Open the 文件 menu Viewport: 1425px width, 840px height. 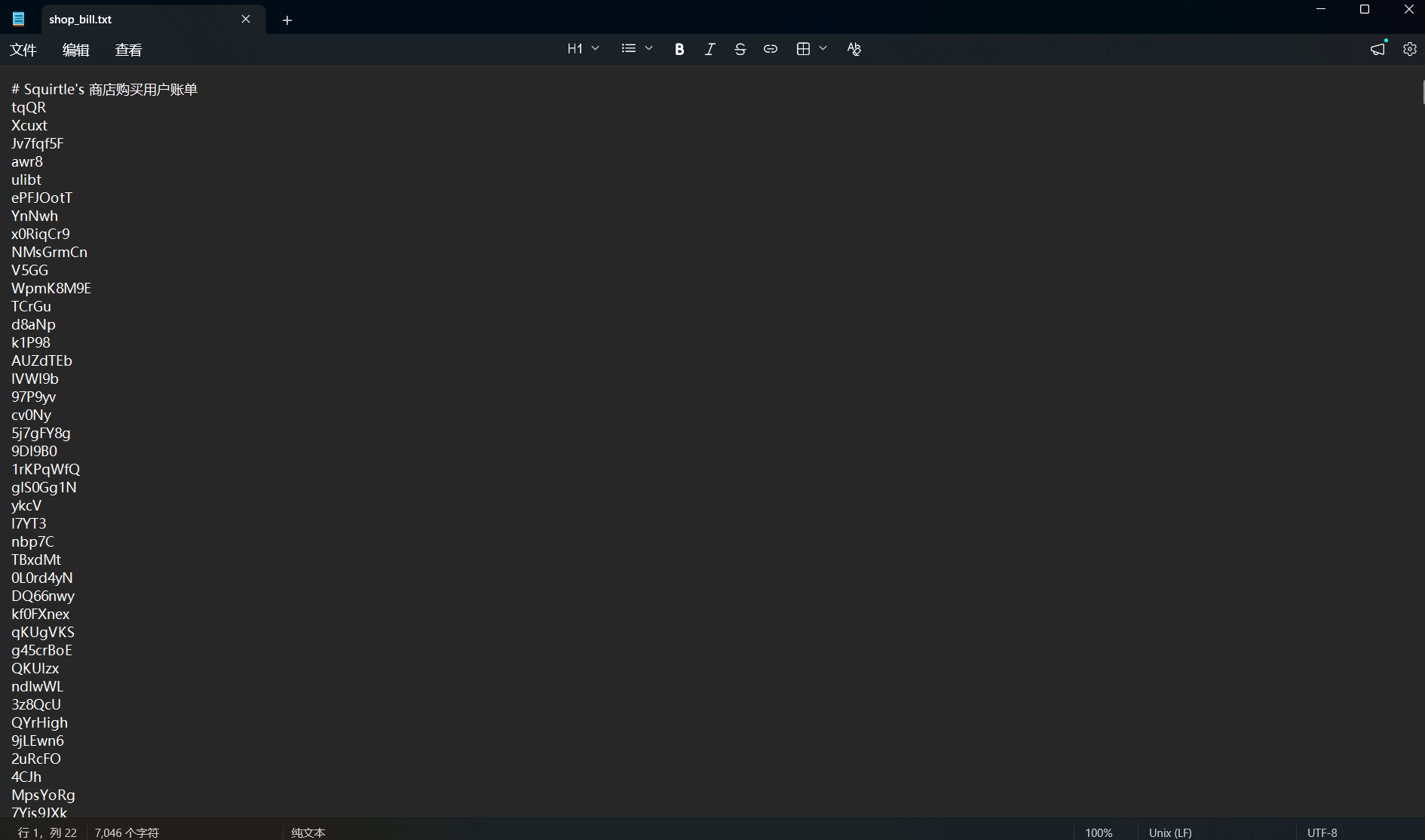tap(23, 50)
